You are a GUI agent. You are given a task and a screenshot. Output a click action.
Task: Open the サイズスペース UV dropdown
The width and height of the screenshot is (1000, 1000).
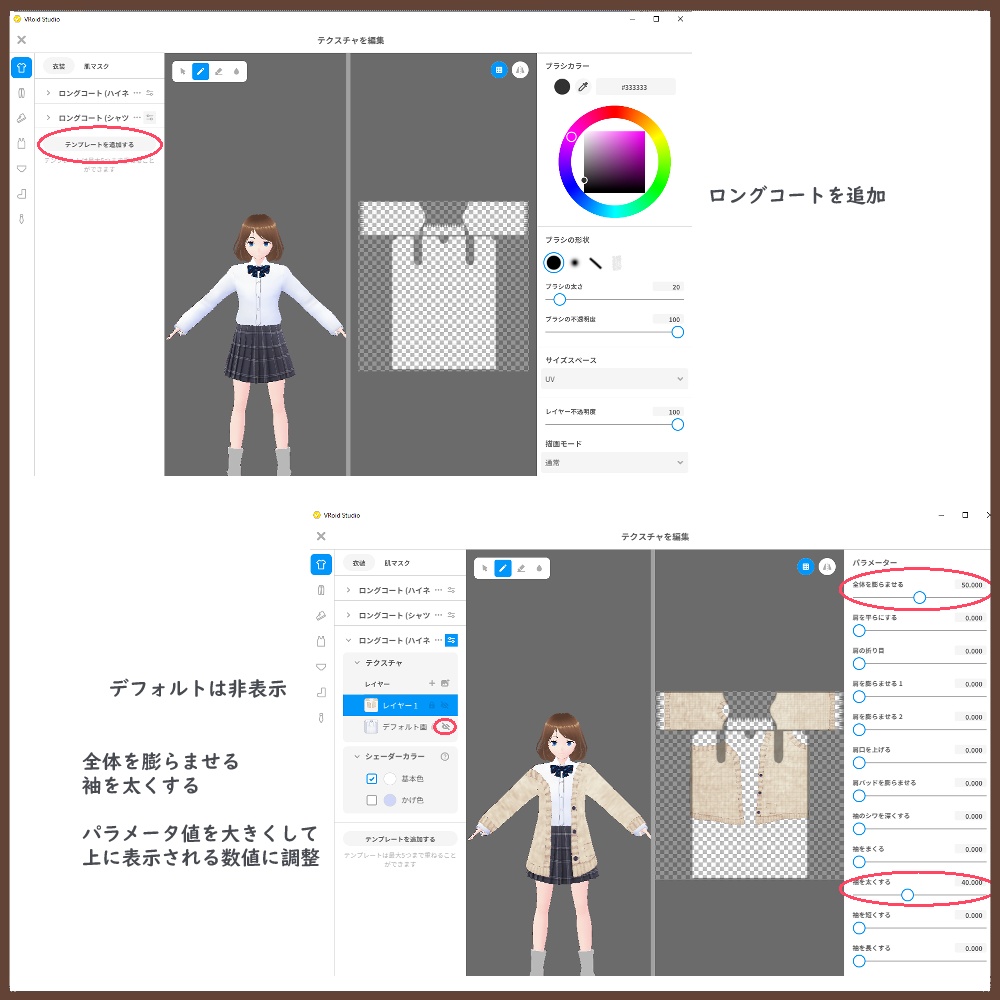[x=615, y=378]
